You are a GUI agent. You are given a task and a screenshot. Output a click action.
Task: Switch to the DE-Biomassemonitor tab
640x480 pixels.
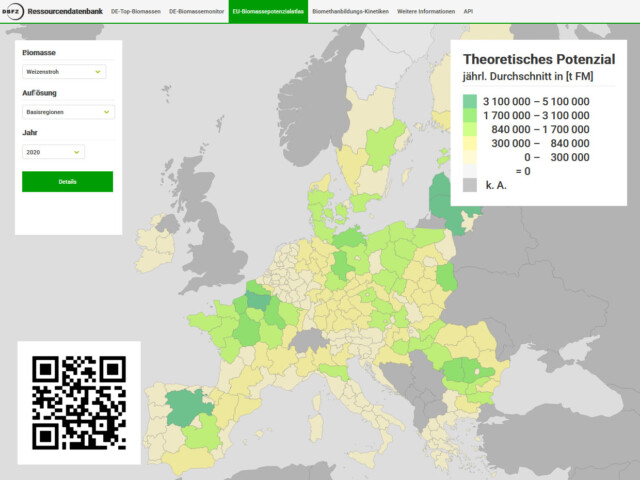[196, 11]
